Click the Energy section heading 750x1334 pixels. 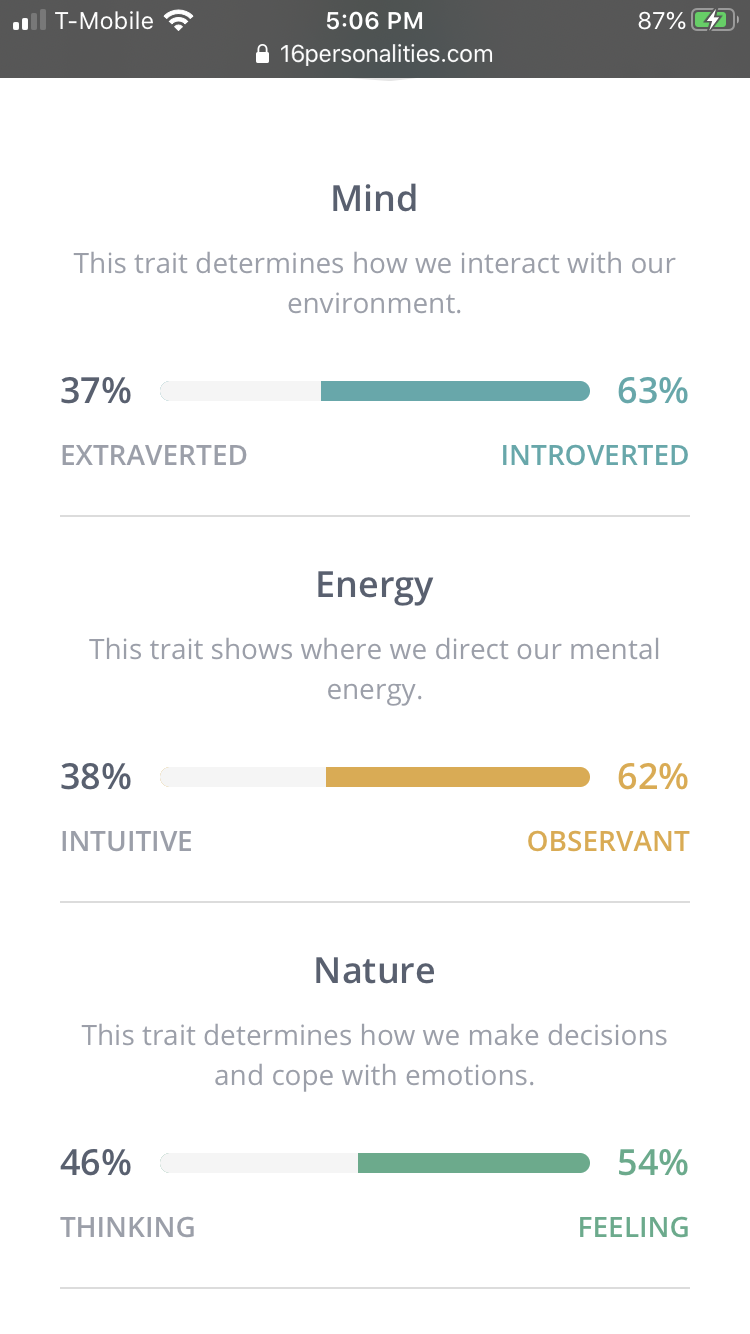pos(375,586)
